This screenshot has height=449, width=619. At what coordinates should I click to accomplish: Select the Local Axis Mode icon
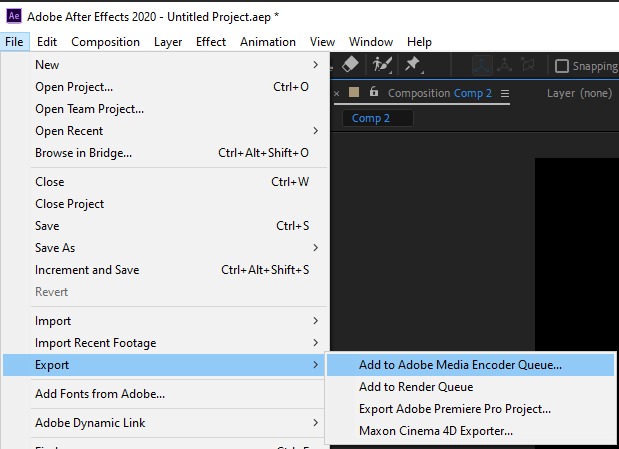coord(482,65)
